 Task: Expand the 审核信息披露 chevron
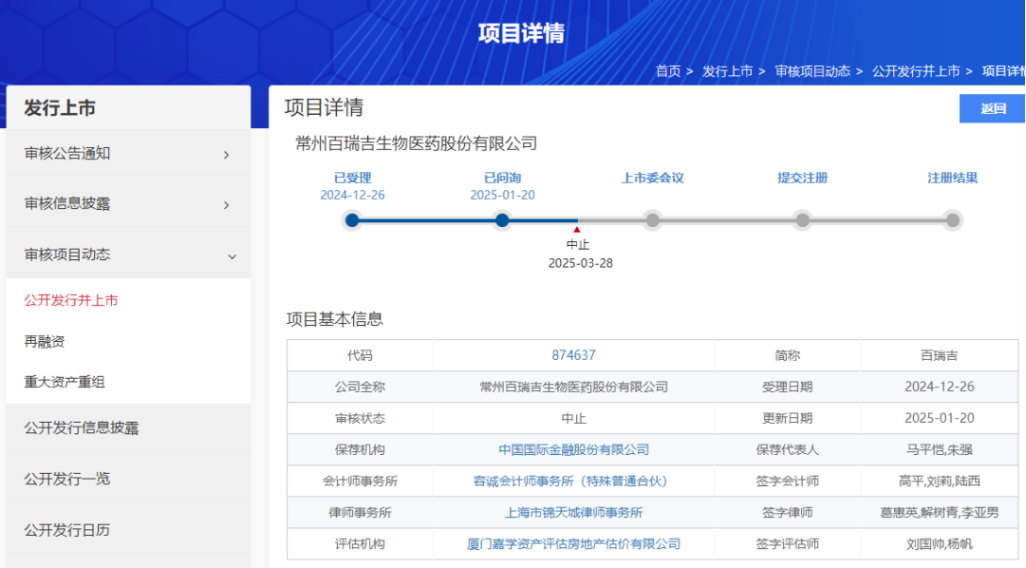(226, 205)
